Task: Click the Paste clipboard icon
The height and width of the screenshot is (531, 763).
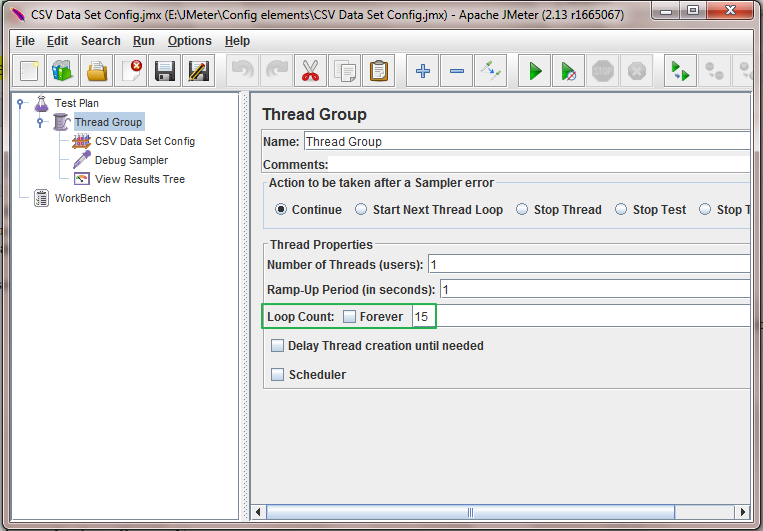Action: coord(379,71)
